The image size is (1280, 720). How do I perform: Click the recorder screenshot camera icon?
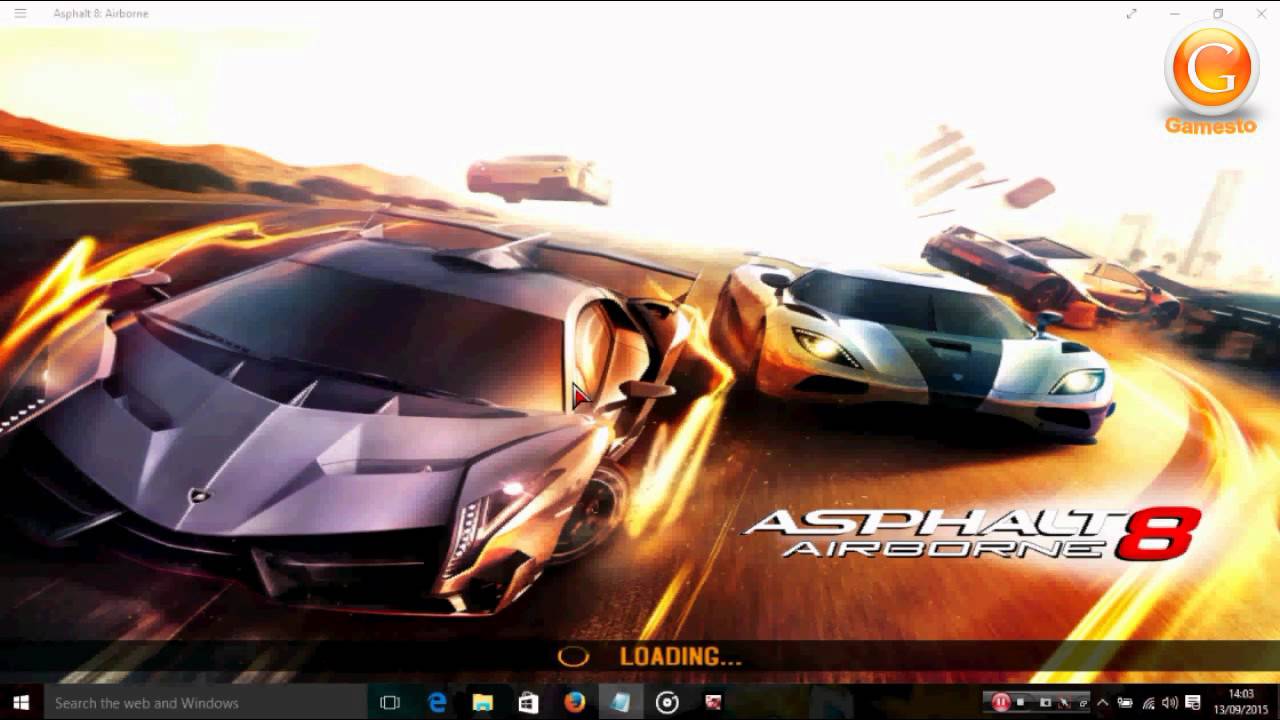click(1045, 702)
